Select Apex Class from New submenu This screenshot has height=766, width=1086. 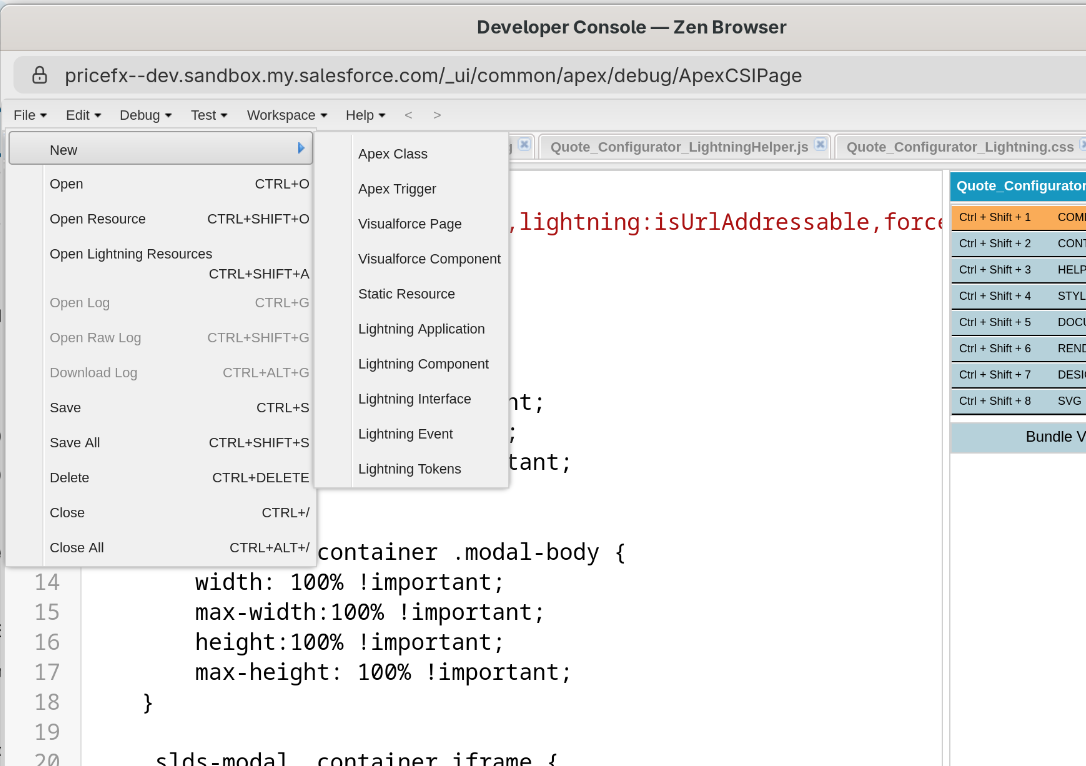pos(393,154)
